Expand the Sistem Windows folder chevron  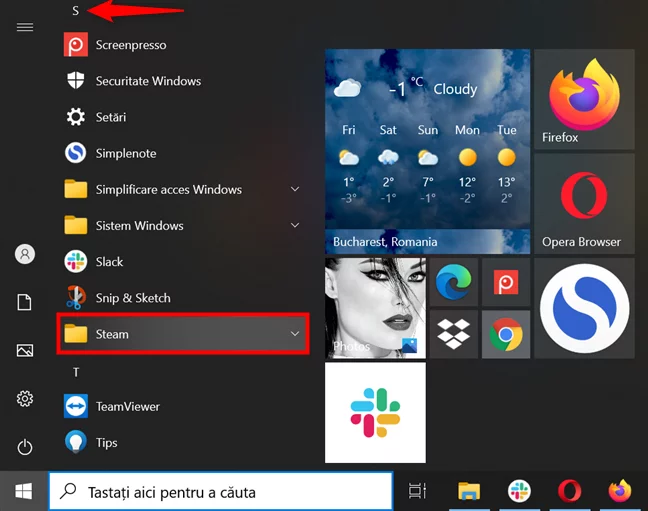295,225
